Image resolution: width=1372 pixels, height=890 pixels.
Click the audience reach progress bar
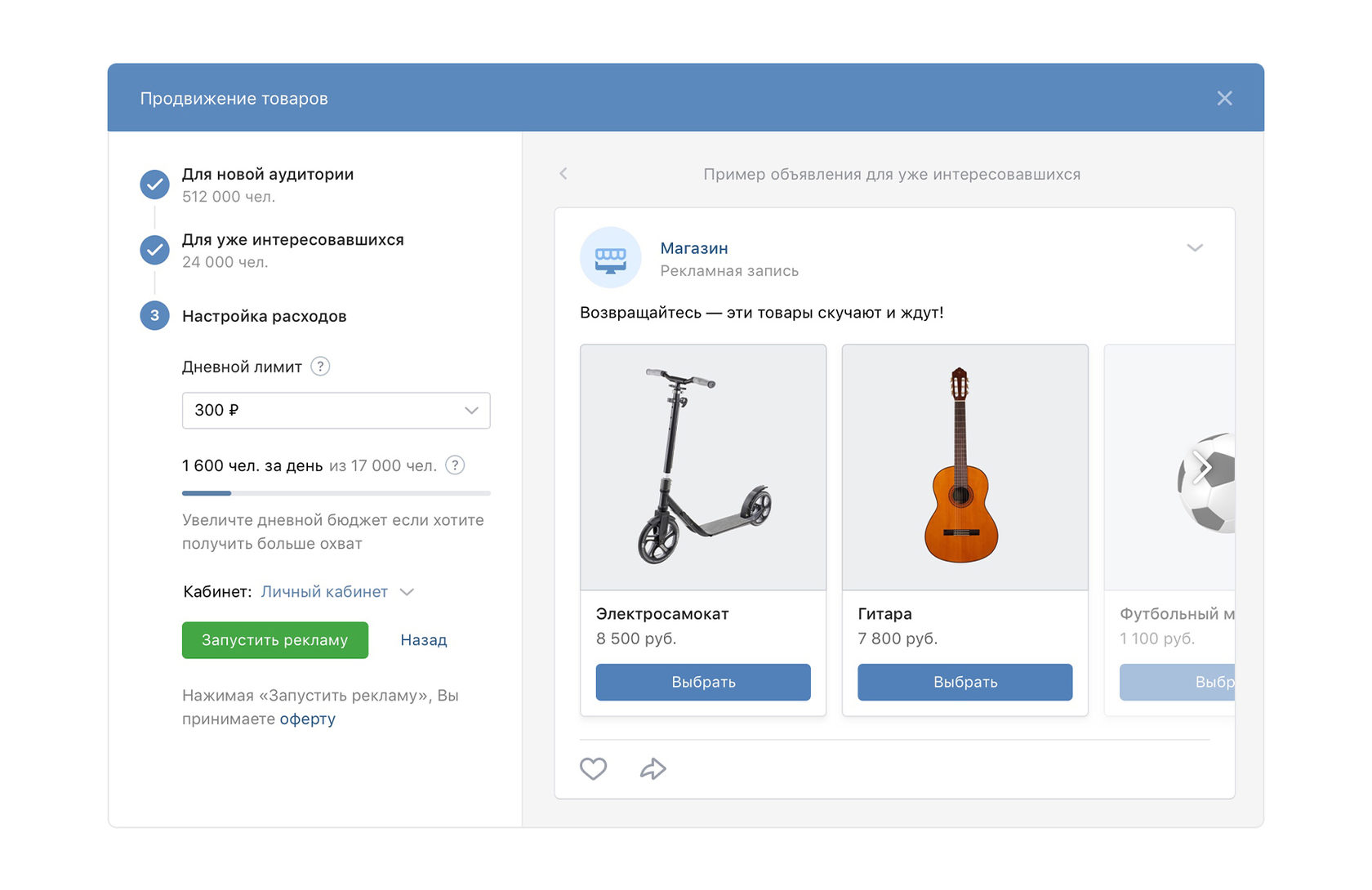(x=336, y=493)
